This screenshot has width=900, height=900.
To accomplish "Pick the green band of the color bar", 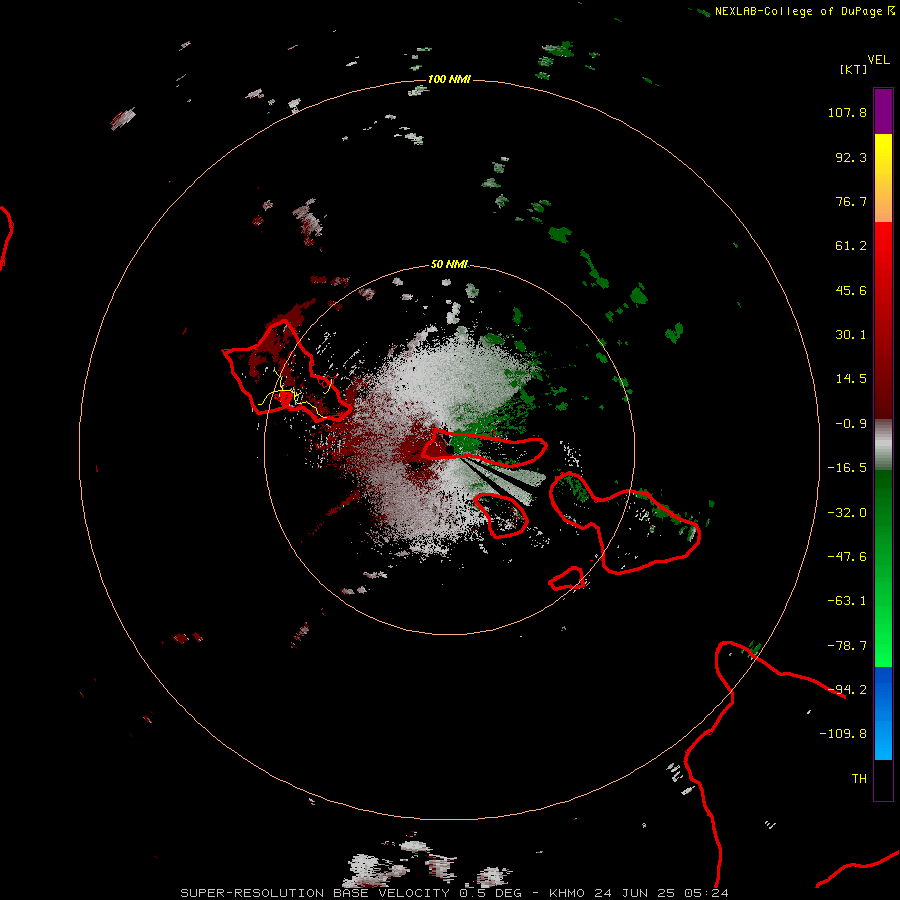I will [x=883, y=568].
